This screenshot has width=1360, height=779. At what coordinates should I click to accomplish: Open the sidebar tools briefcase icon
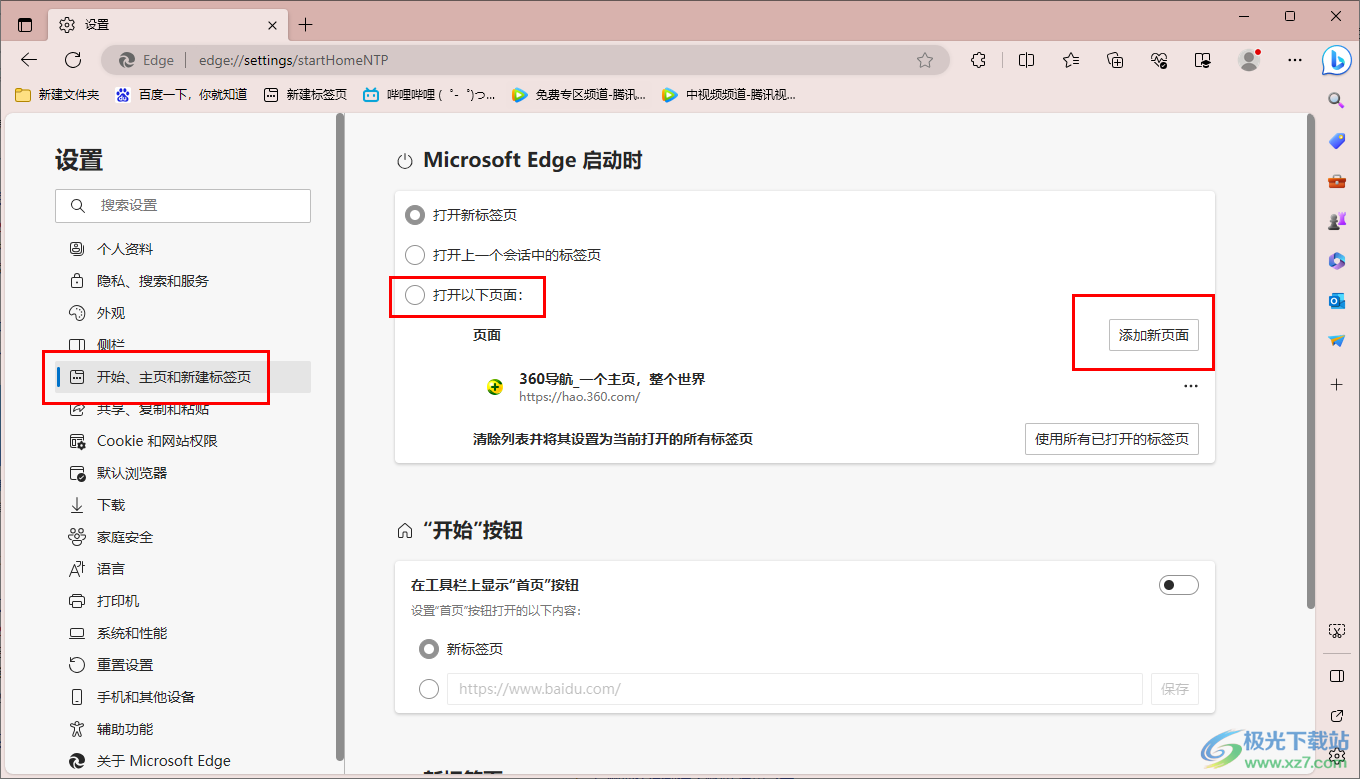tap(1337, 181)
